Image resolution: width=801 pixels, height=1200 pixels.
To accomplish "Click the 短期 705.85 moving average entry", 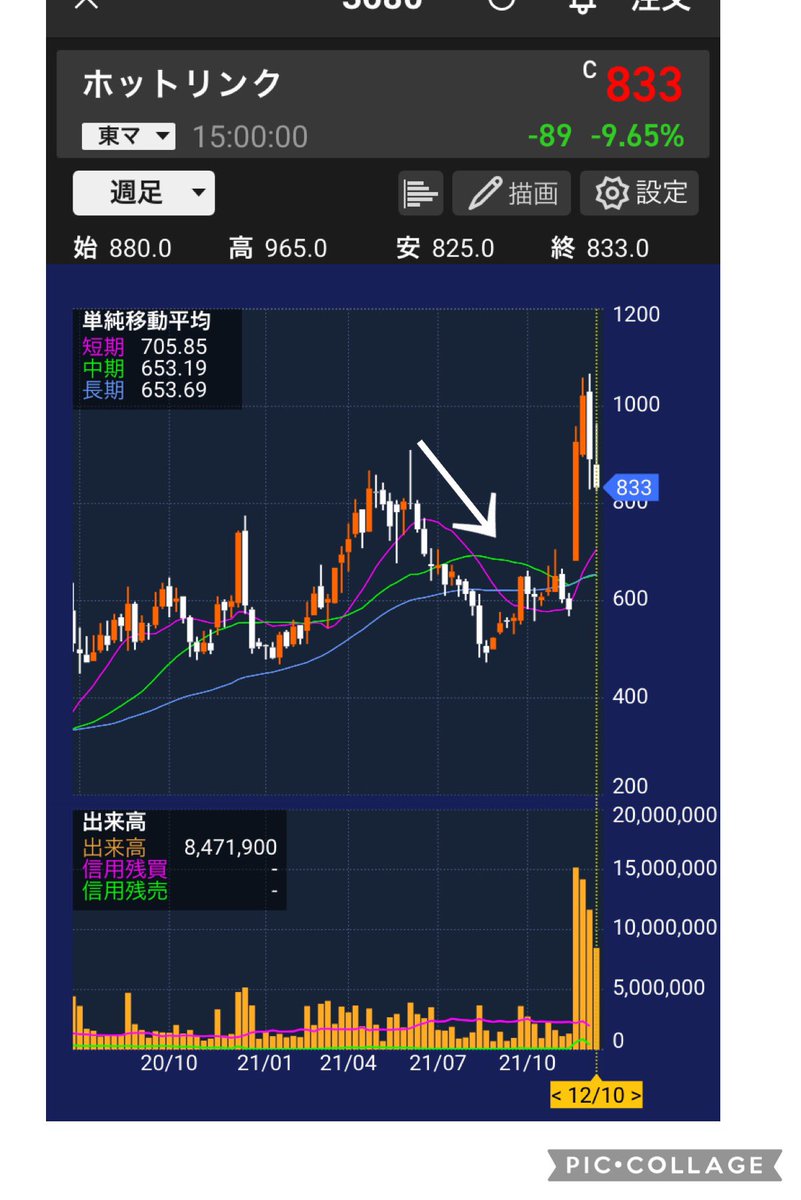I will 145,346.
